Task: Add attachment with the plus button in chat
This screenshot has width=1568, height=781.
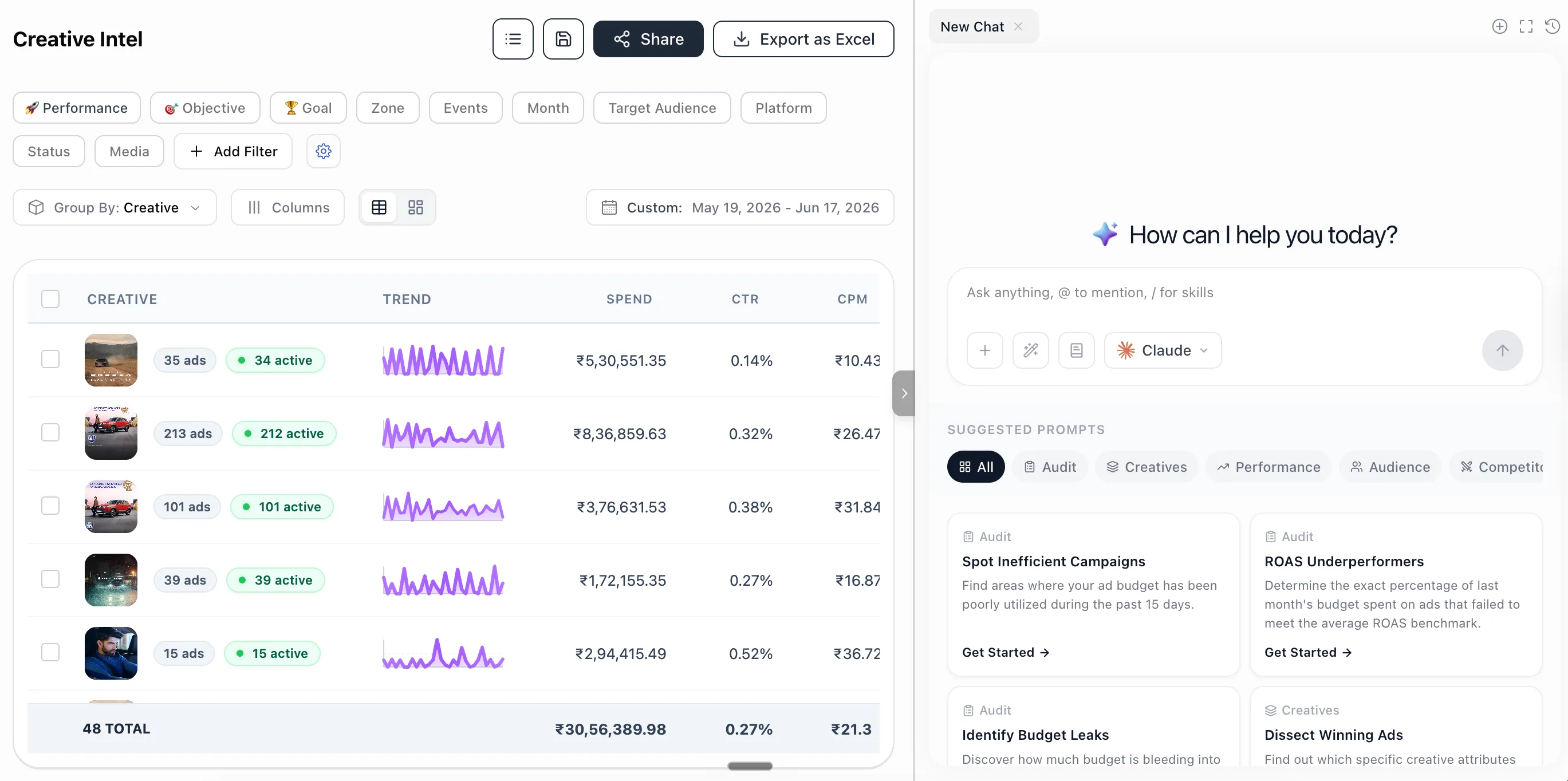Action: (984, 350)
